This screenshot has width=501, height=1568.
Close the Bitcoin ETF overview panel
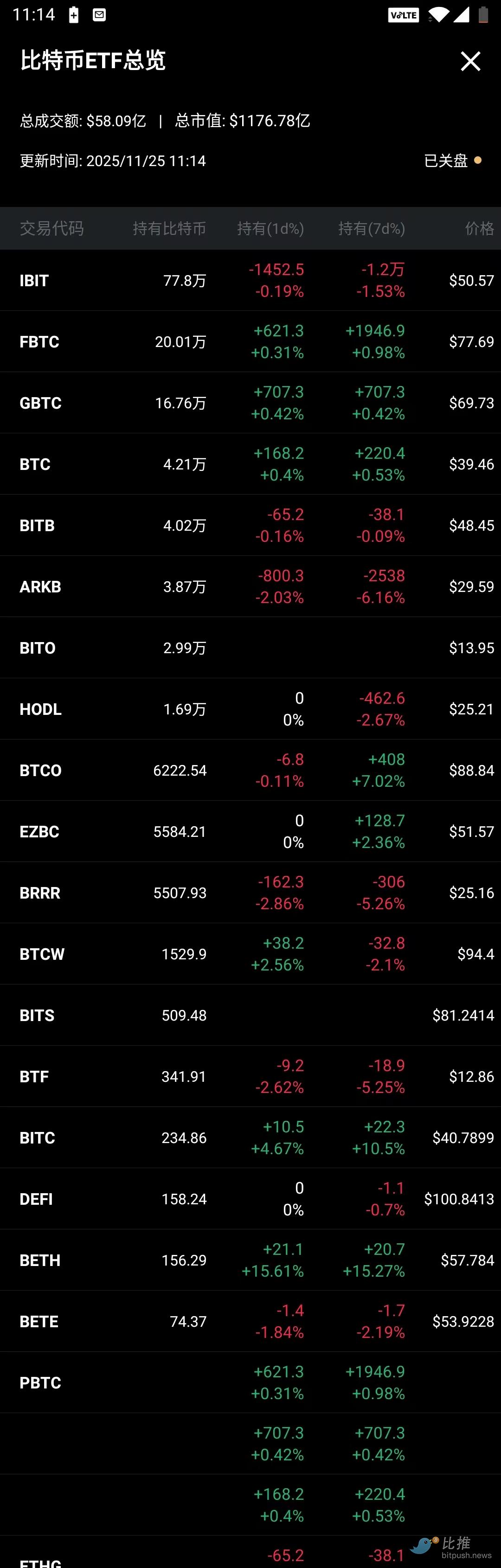pos(470,61)
